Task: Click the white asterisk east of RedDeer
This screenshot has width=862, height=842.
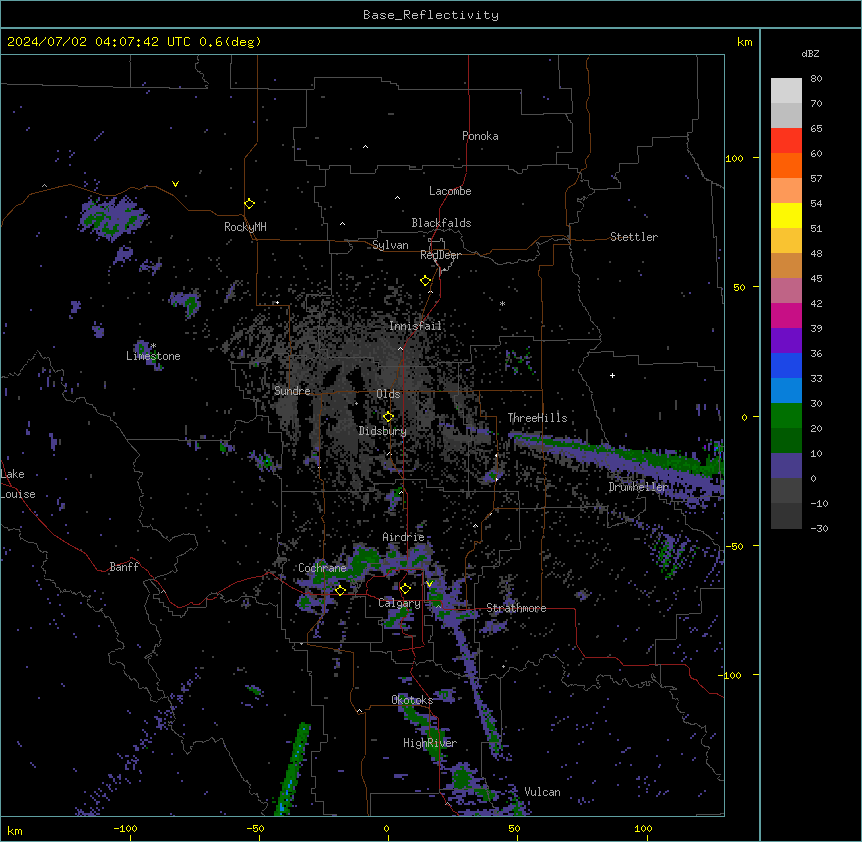Action: (x=502, y=304)
